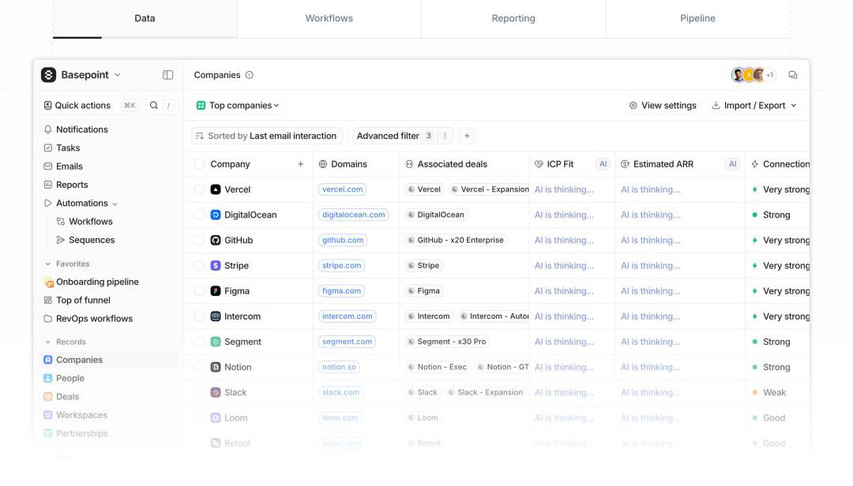Open comments chat icon at top right
Screen dimensions: 853x486
coord(793,75)
